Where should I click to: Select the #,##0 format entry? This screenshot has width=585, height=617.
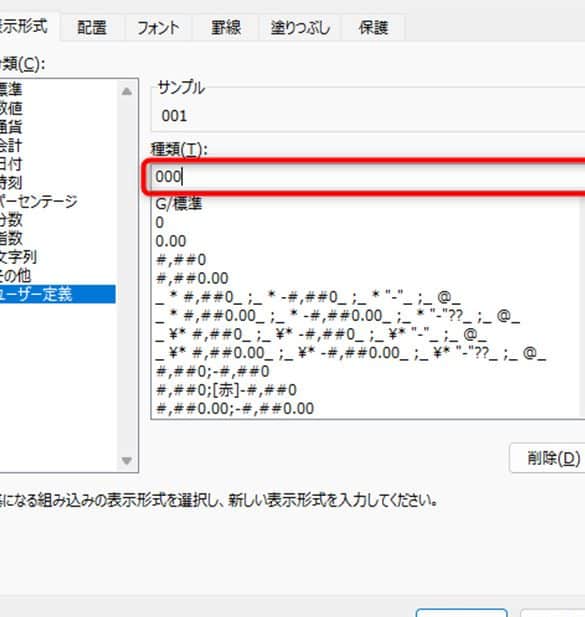(x=181, y=260)
